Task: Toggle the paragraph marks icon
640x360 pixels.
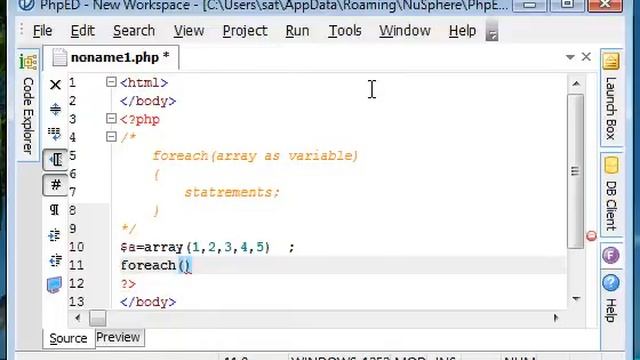Action: click(54, 209)
